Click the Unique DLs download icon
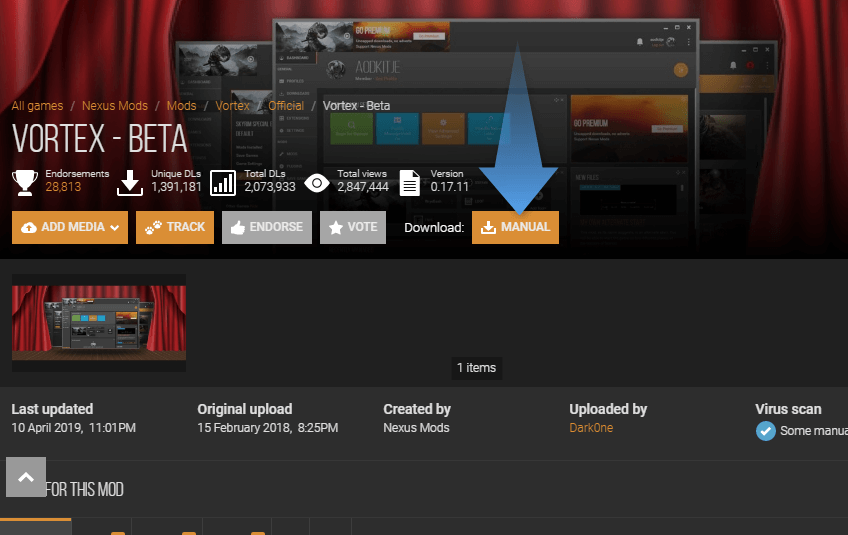Screen dimensions: 848x535 130,182
